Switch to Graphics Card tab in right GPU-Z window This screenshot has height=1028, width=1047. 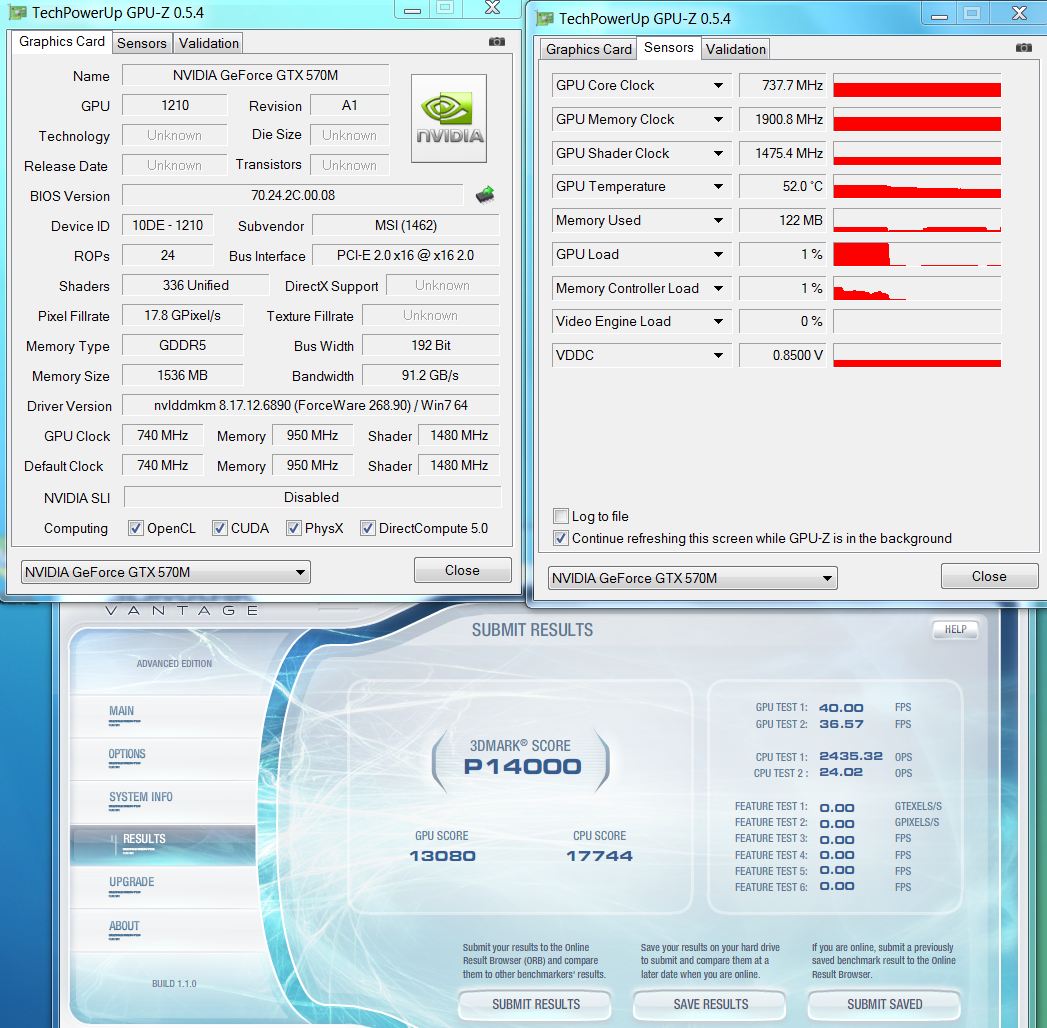tap(588, 49)
